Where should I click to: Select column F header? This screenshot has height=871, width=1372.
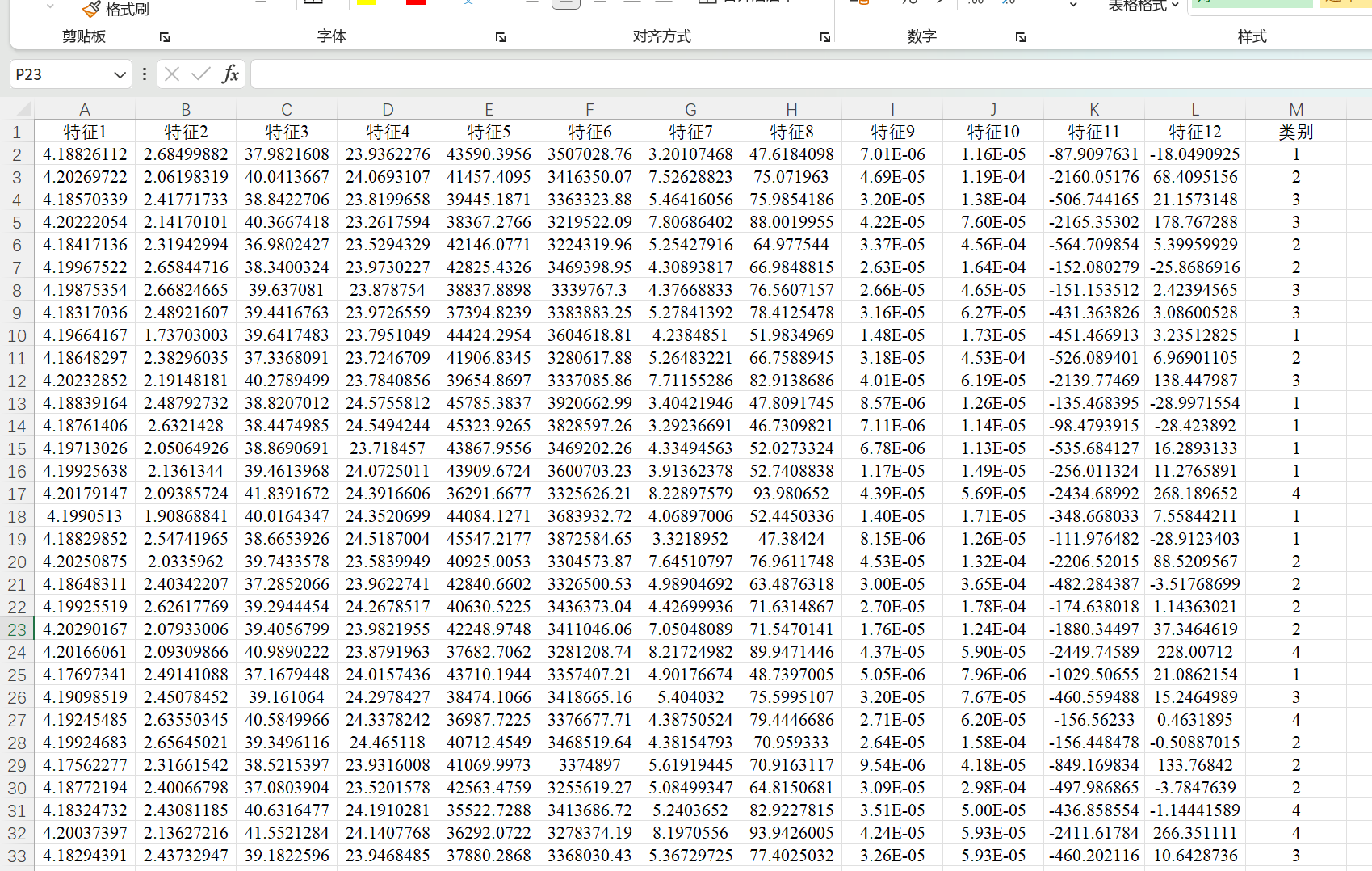tap(589, 110)
